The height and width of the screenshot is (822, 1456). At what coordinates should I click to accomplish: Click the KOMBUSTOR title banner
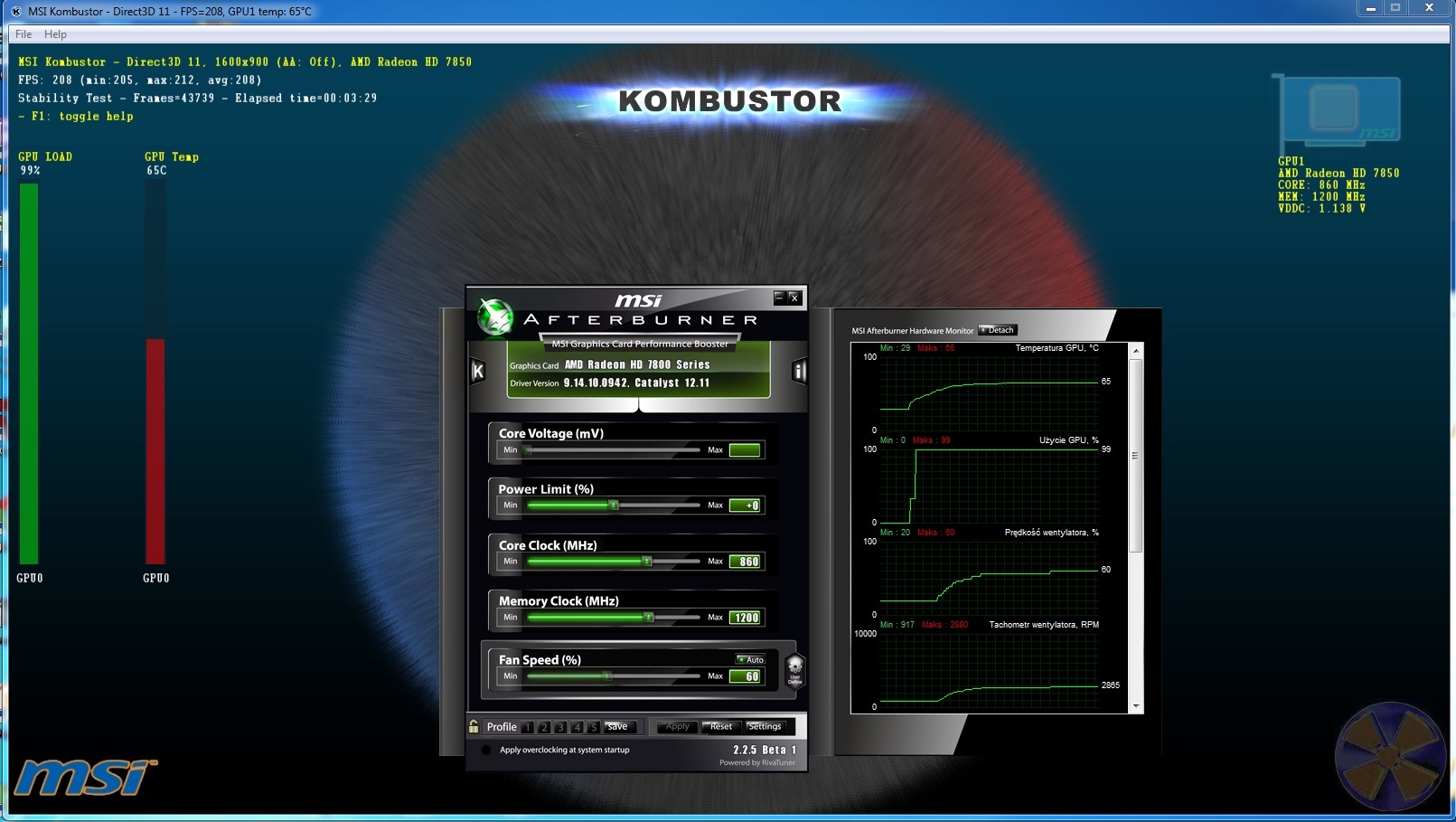click(729, 101)
